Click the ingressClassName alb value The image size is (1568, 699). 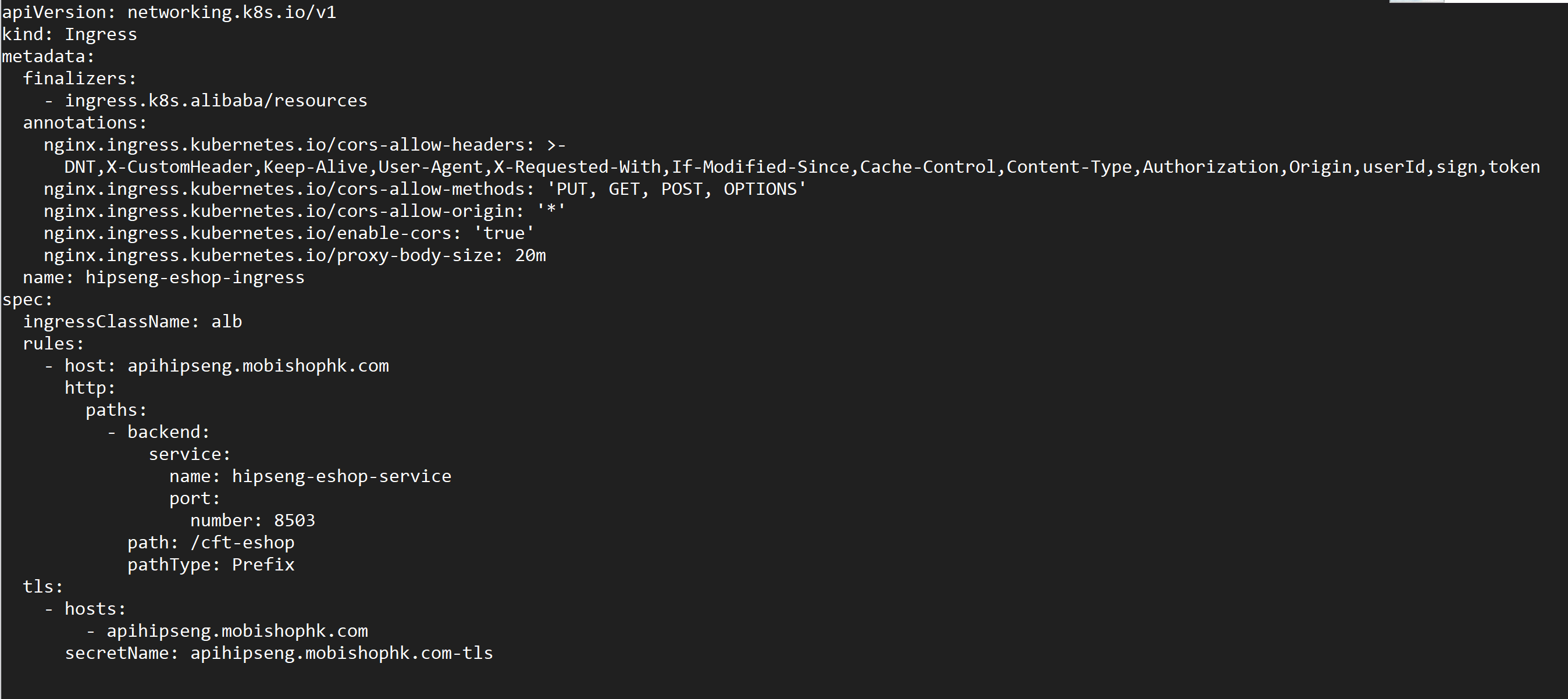point(226,322)
